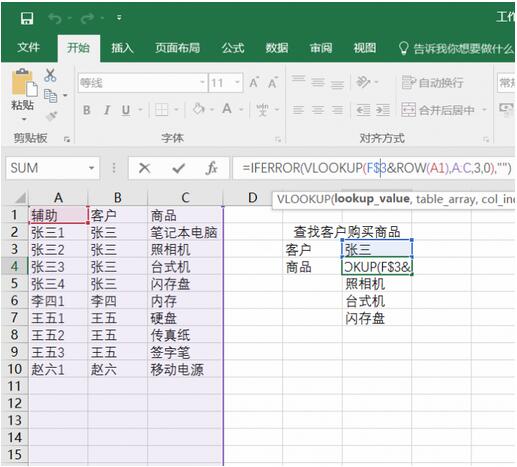This screenshot has width=517, height=467.
Task: Click the 合并后居中 button
Action: 438,110
